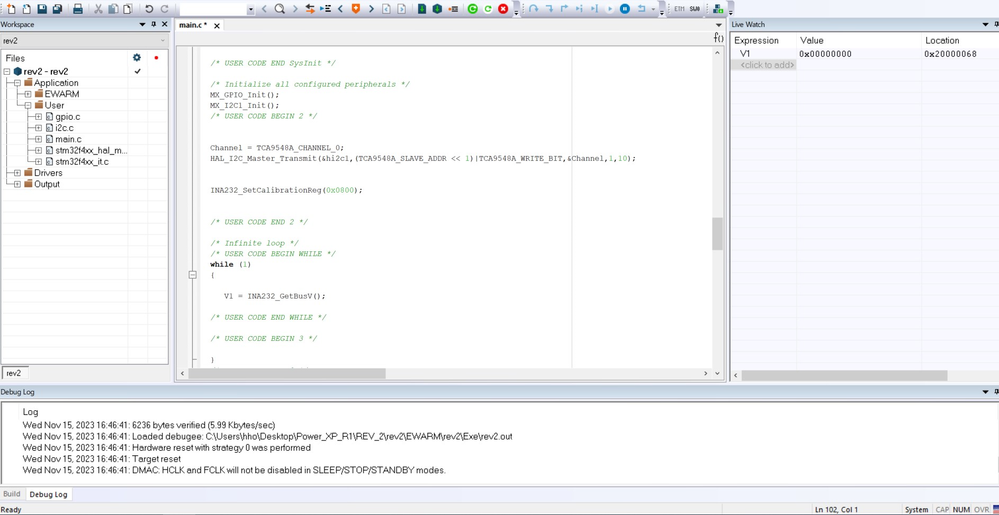Click the Go run button

pos(610,9)
